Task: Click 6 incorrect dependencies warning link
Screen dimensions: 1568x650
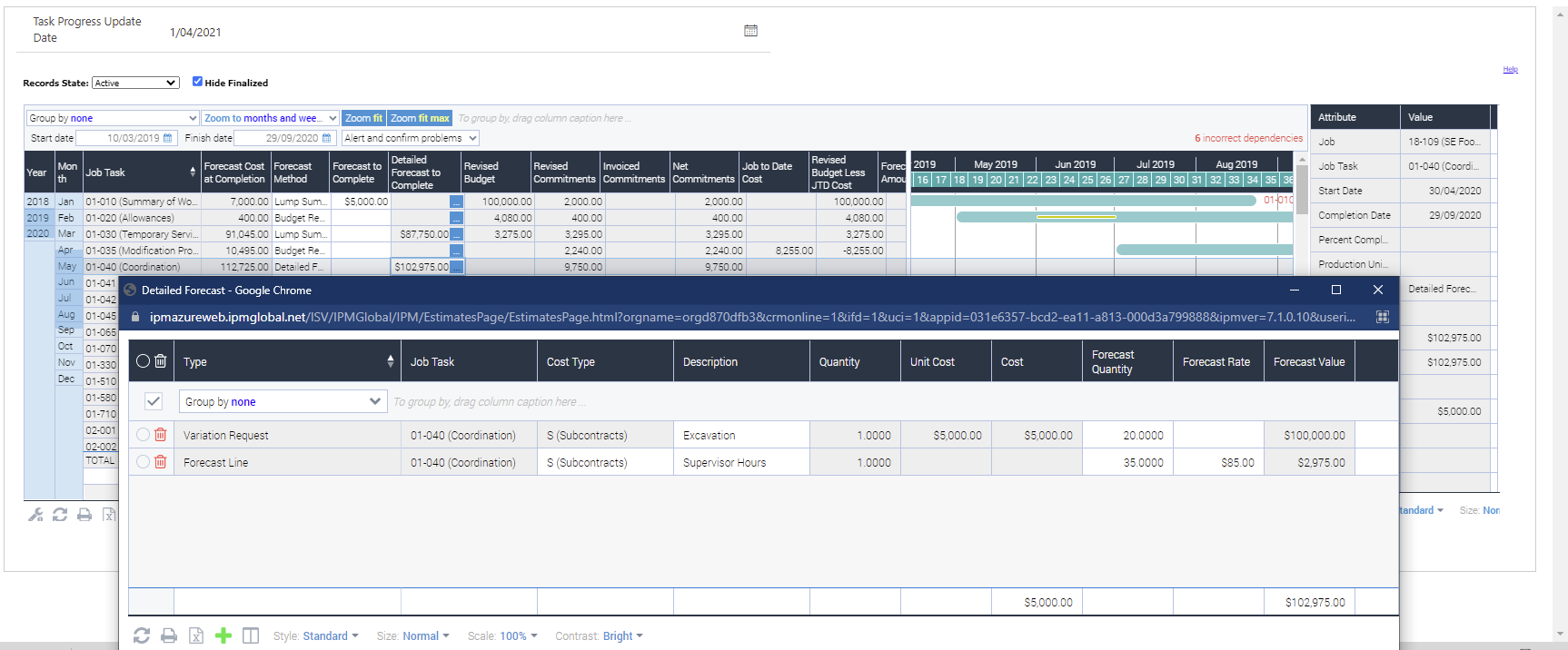Action: pos(1248,138)
